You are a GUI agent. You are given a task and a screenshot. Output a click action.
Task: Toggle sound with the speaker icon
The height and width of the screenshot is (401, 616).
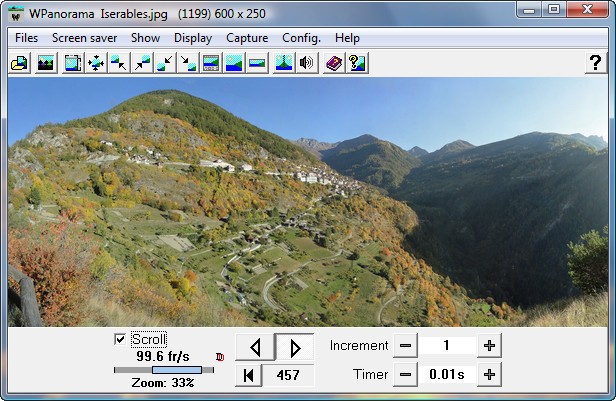point(307,63)
